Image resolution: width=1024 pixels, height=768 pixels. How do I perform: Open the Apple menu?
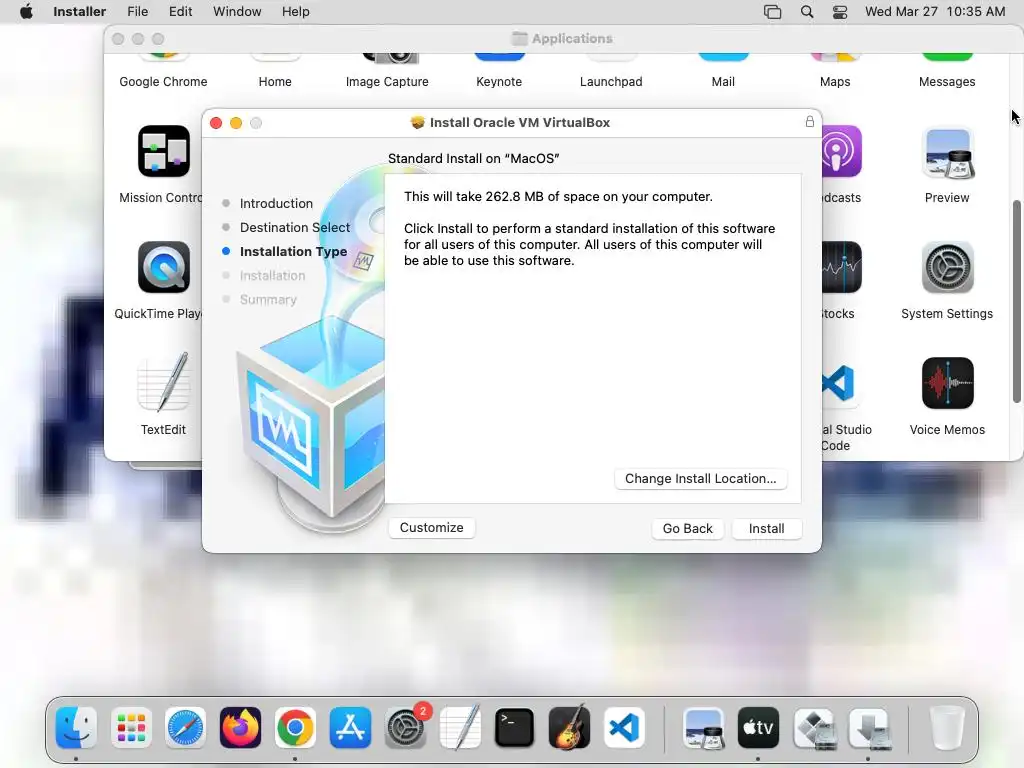26,11
